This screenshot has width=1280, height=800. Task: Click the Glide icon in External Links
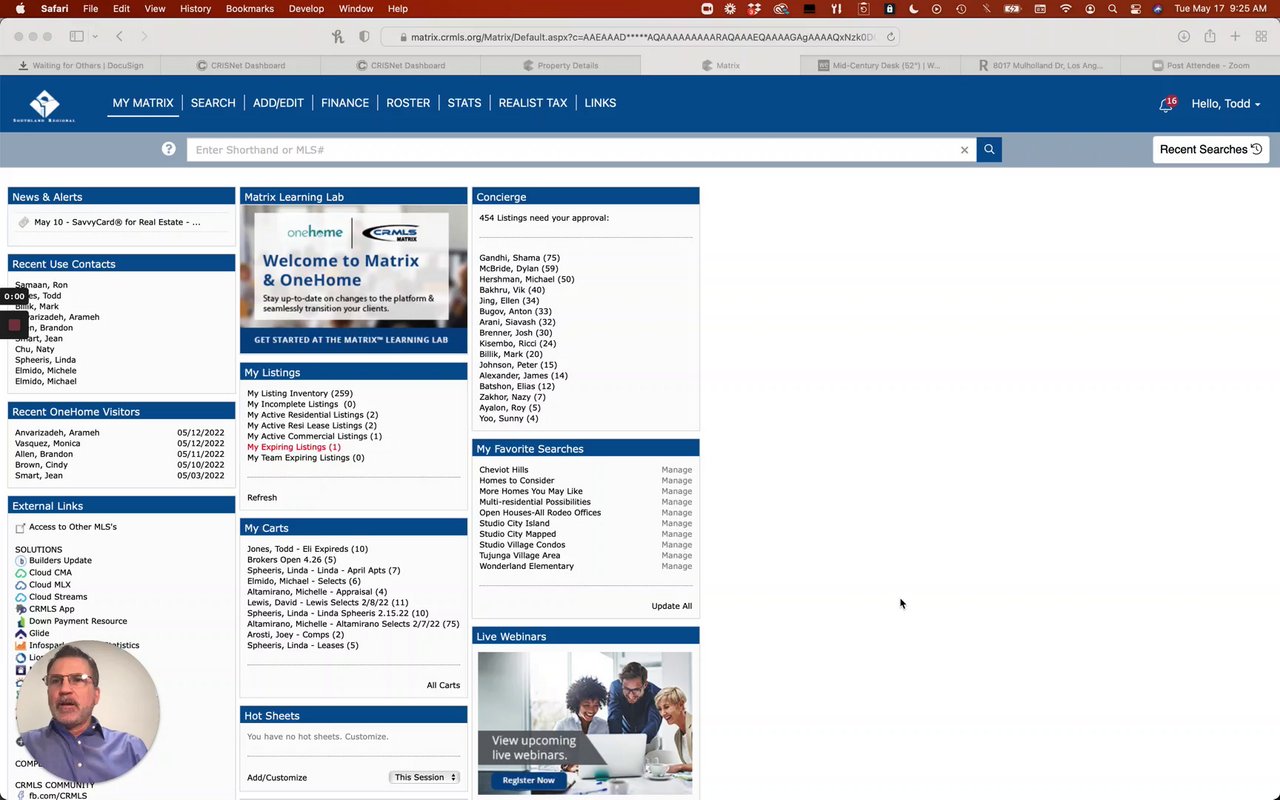coord(20,633)
